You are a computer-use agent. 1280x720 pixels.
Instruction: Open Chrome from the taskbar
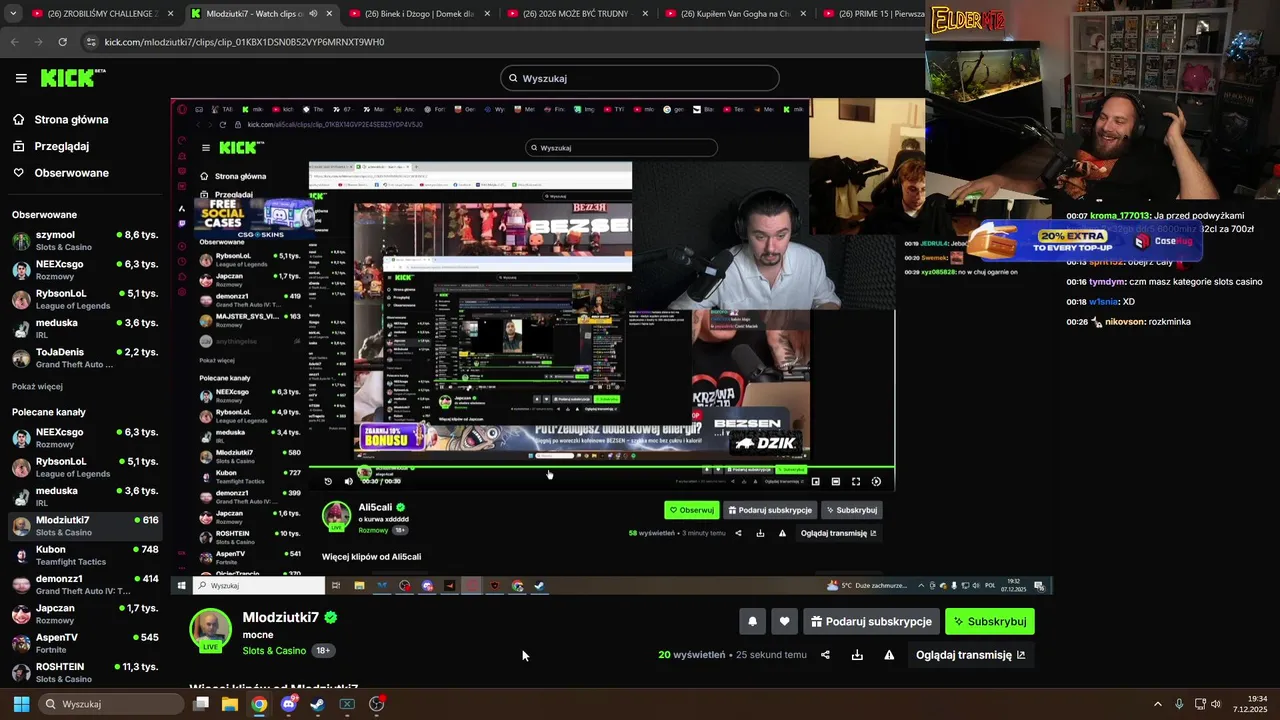[259, 704]
